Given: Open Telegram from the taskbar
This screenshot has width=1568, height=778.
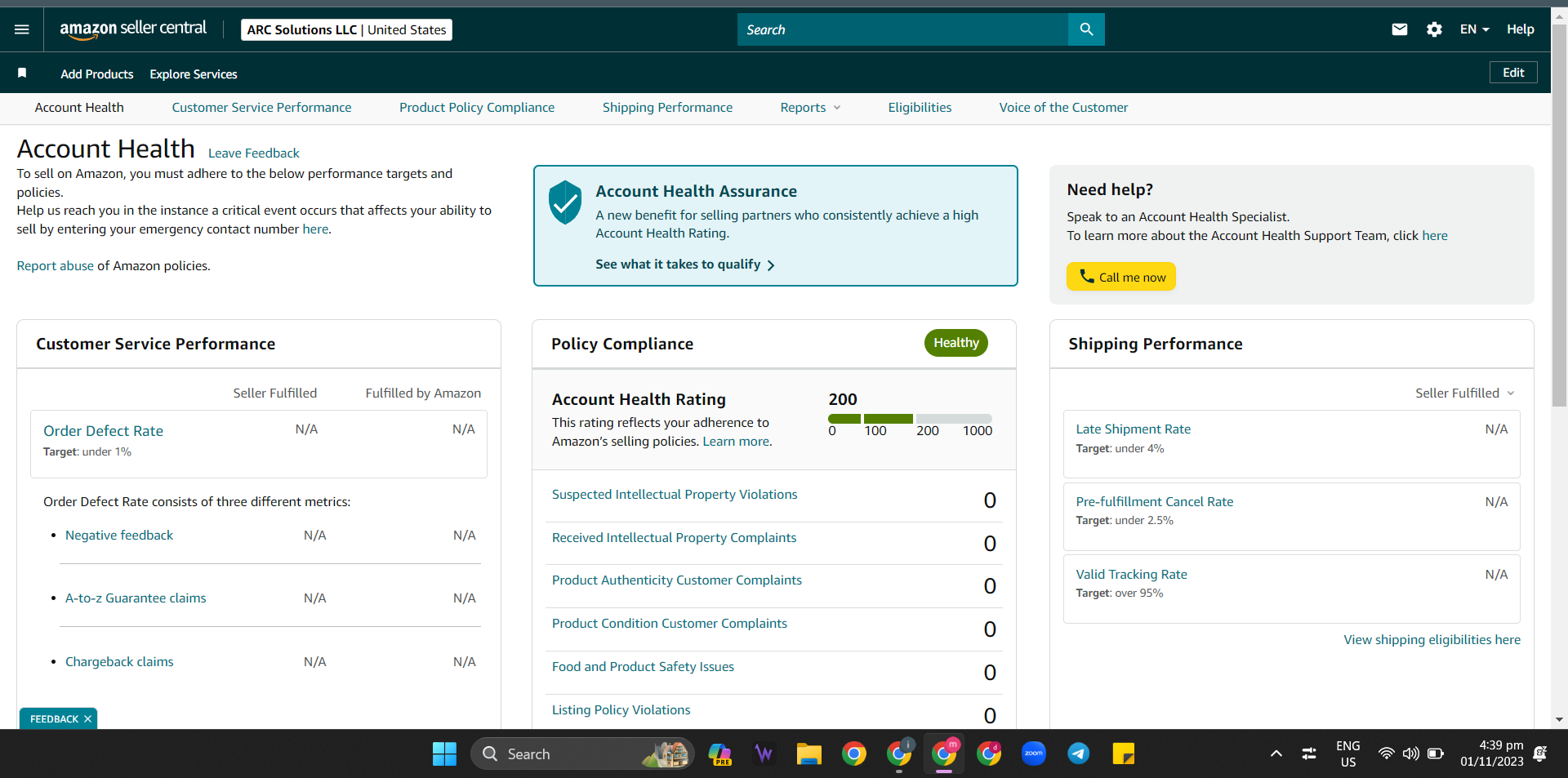Looking at the screenshot, I should [1079, 754].
